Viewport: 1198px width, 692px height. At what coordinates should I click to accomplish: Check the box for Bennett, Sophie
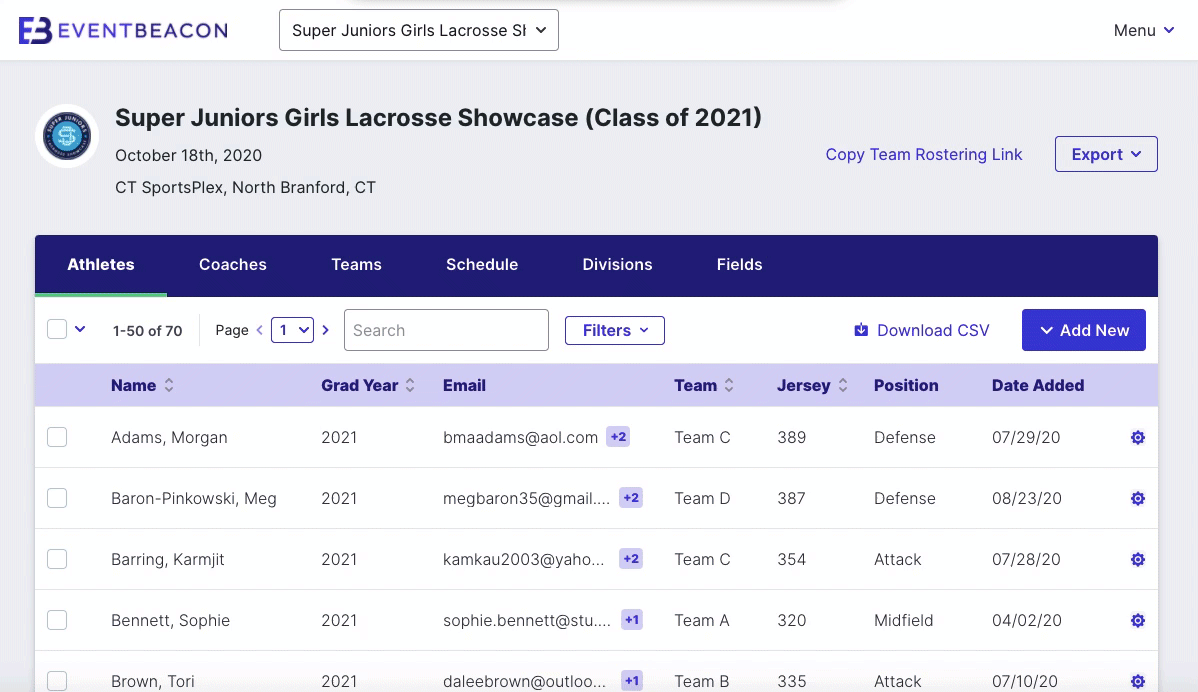point(57,620)
